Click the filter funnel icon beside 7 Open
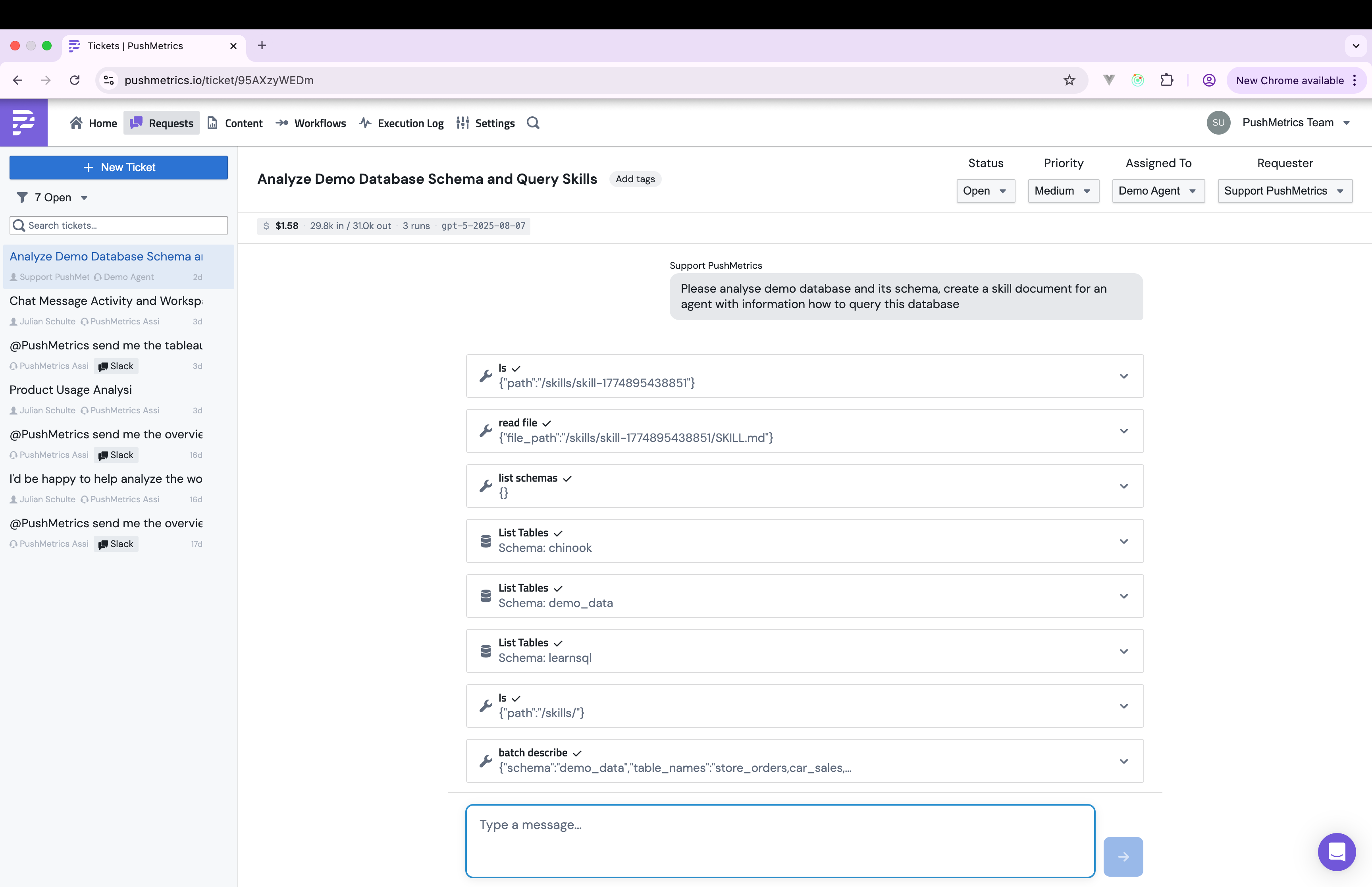The width and height of the screenshot is (1372, 887). coord(22,198)
